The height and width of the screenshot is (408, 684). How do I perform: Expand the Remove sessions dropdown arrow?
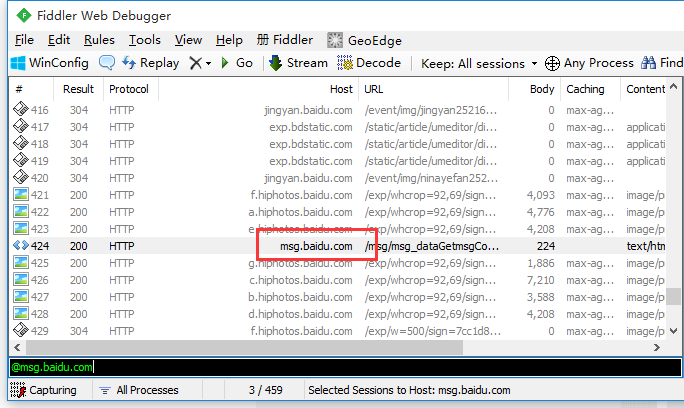pos(209,64)
